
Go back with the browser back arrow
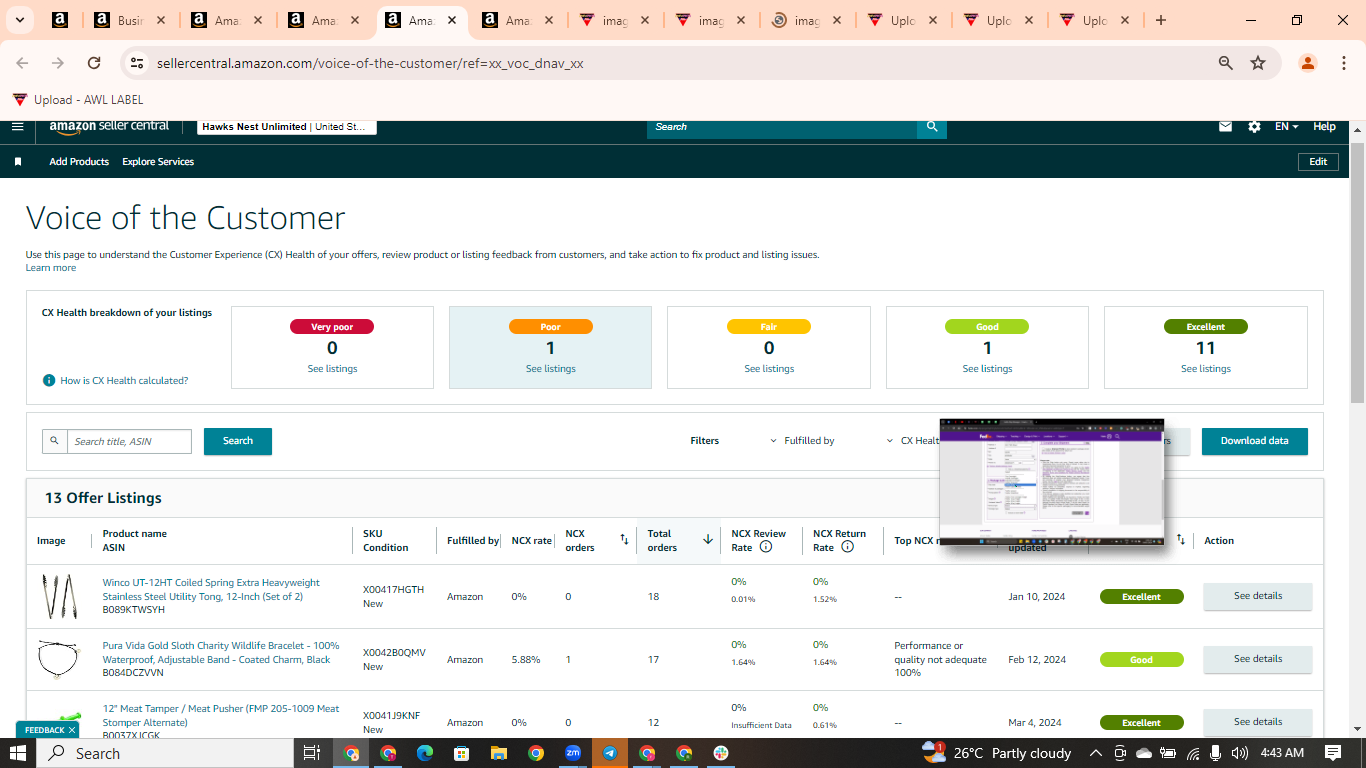(x=22, y=63)
